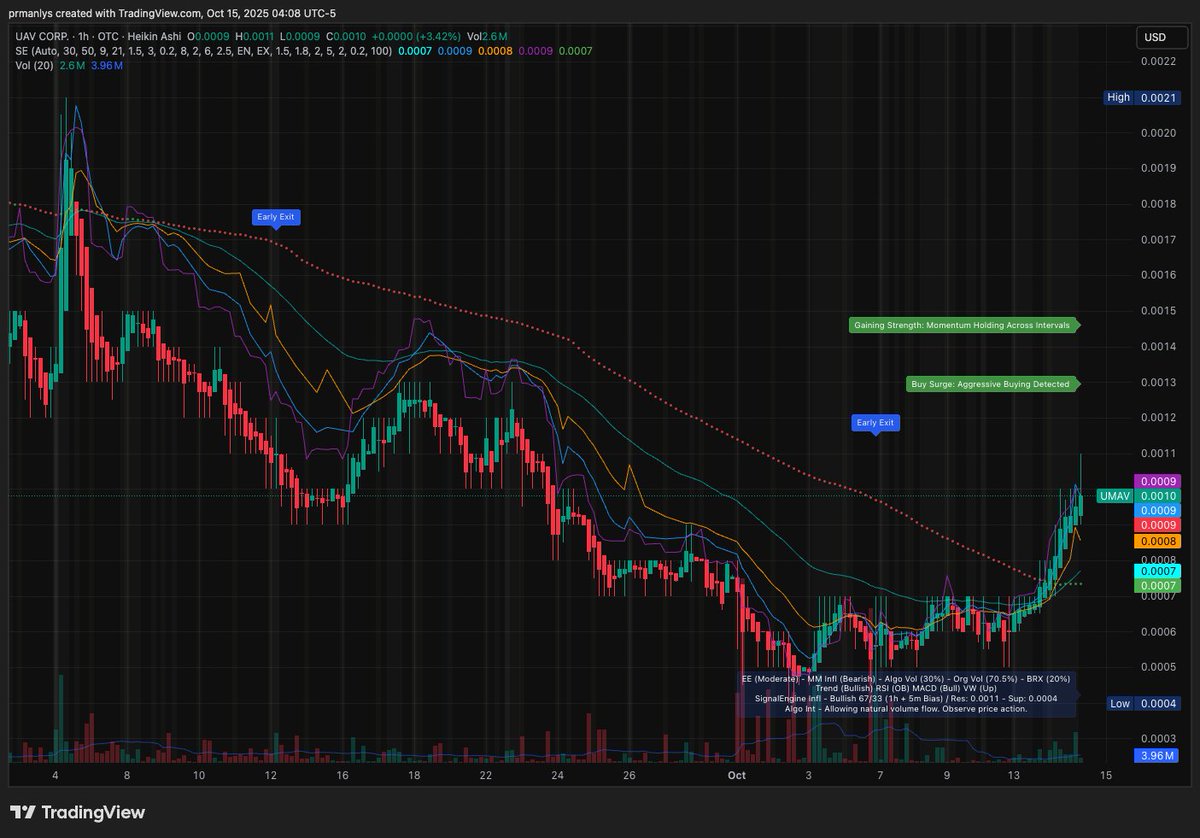Click the UAV CORP. symbol title

[x=42, y=36]
